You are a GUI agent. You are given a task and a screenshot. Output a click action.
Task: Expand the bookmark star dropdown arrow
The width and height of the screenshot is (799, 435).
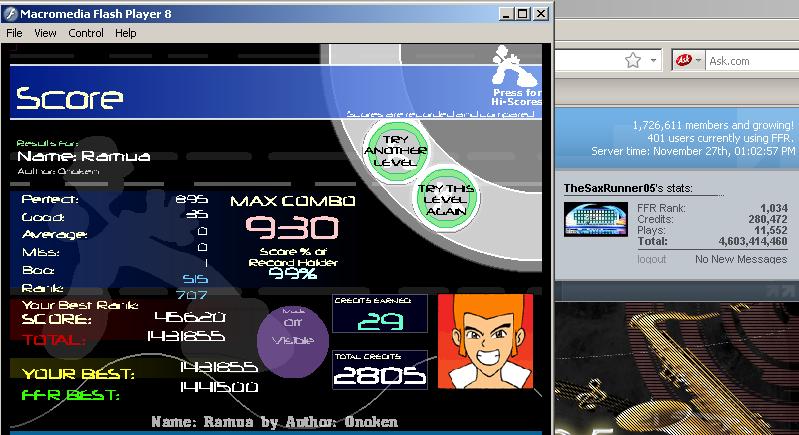coord(653,61)
